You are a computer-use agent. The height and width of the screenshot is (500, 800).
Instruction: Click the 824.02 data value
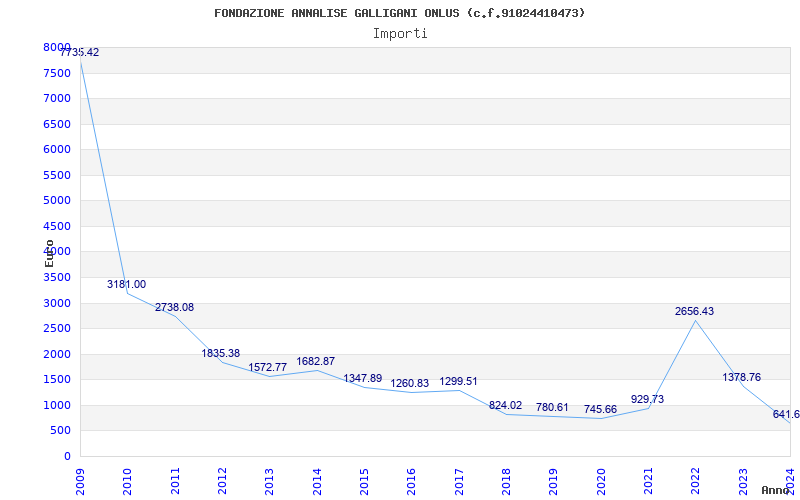[x=506, y=405]
